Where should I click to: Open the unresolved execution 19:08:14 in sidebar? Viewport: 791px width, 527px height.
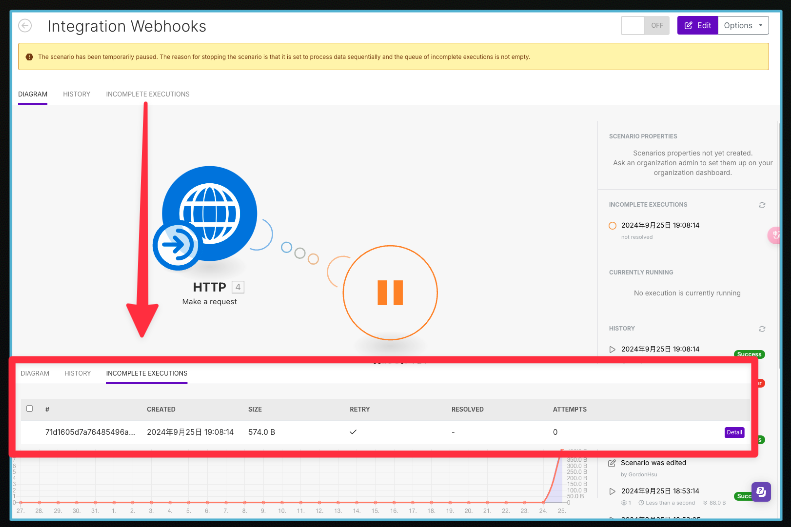click(x=660, y=225)
